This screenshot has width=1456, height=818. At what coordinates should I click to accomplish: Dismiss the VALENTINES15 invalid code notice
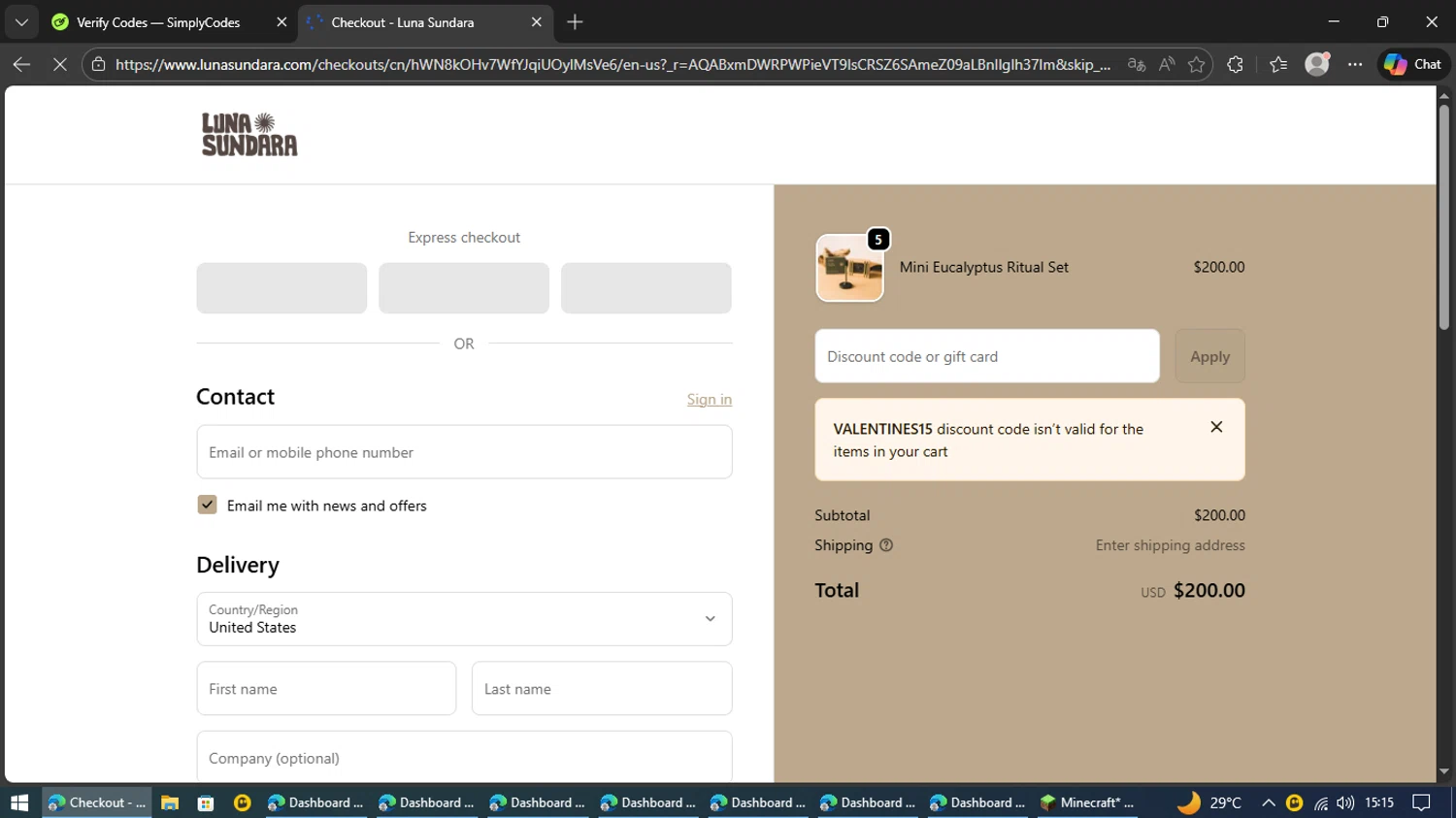[1216, 427]
